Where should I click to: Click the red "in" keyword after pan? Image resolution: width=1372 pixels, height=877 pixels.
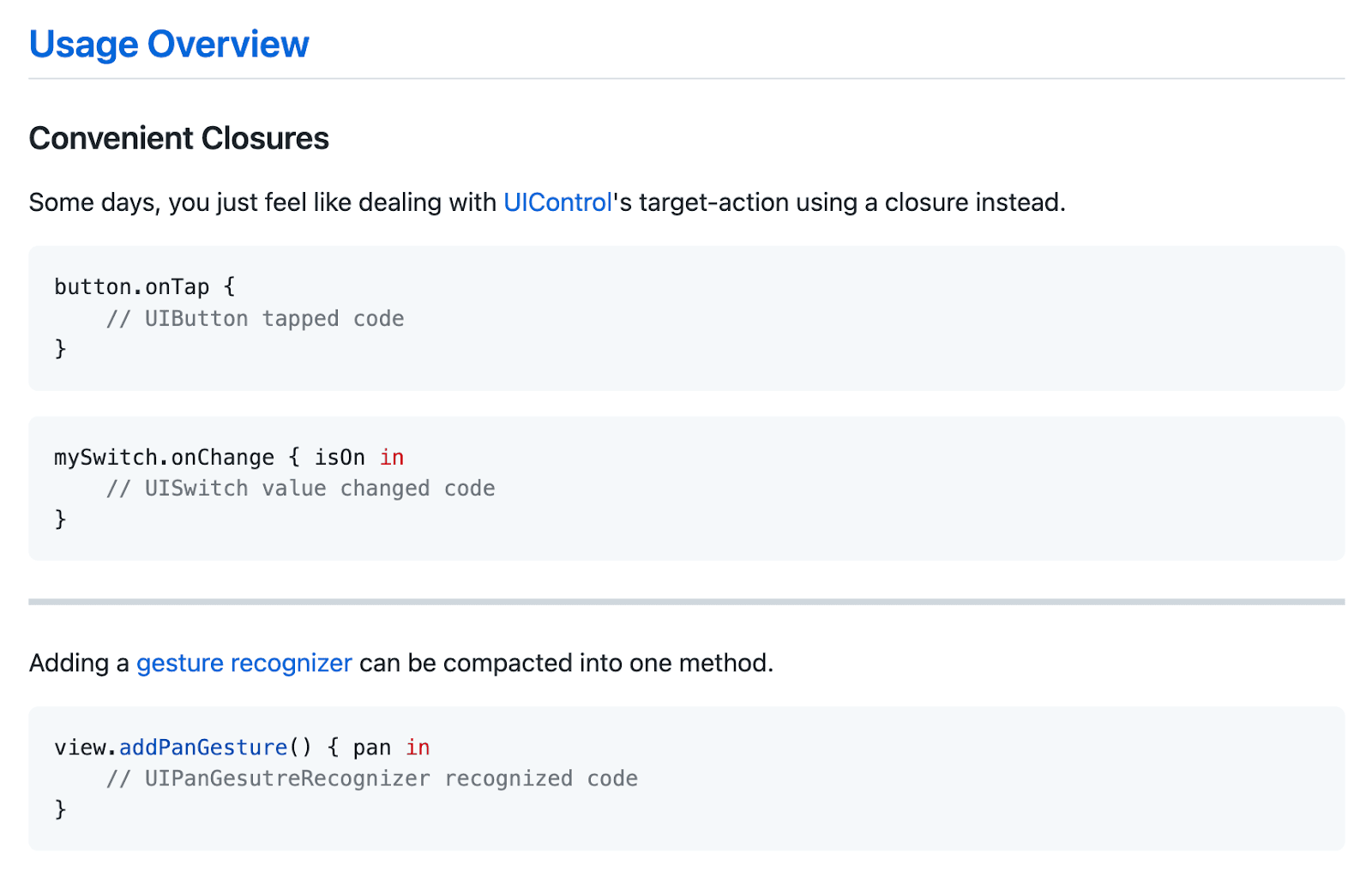click(418, 748)
